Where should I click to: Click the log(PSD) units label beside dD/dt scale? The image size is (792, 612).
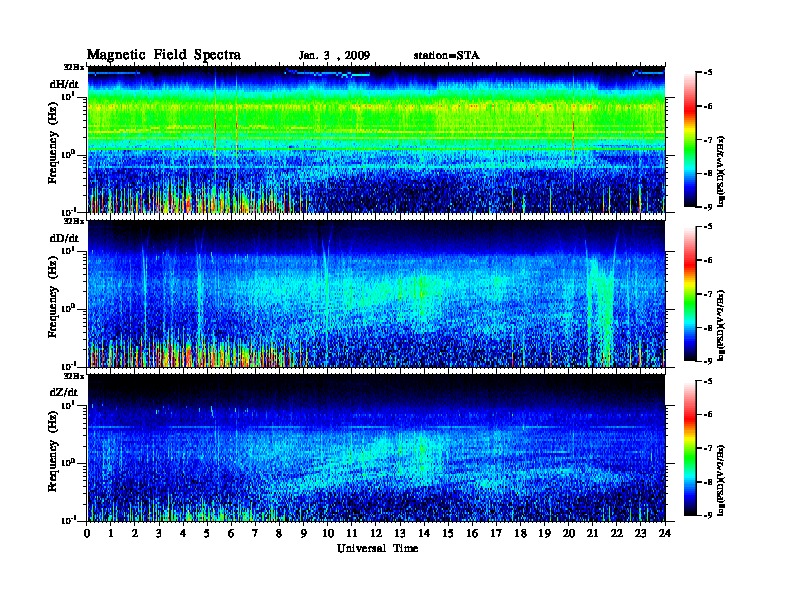click(x=721, y=326)
